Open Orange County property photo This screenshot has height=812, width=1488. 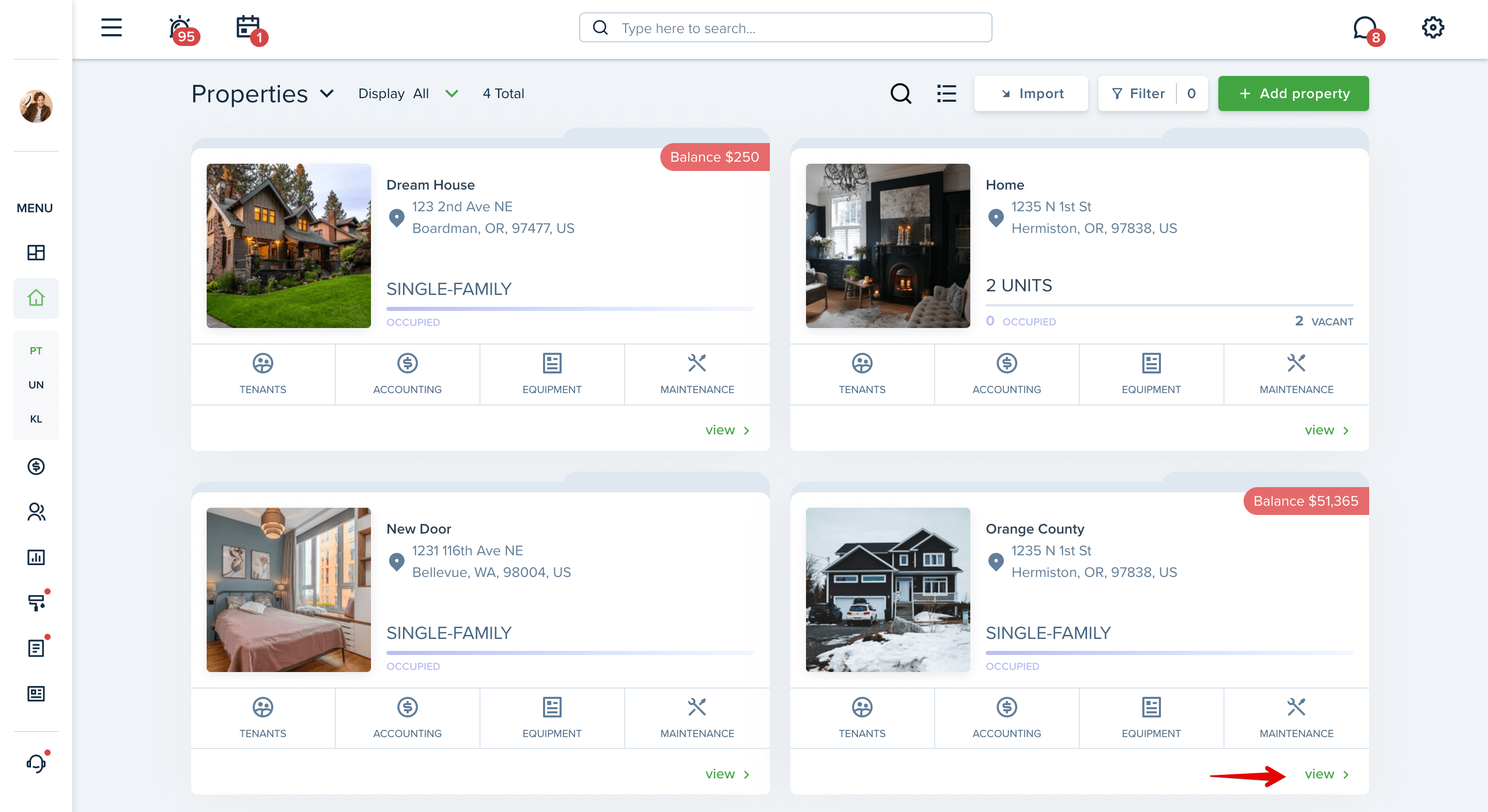(x=888, y=590)
